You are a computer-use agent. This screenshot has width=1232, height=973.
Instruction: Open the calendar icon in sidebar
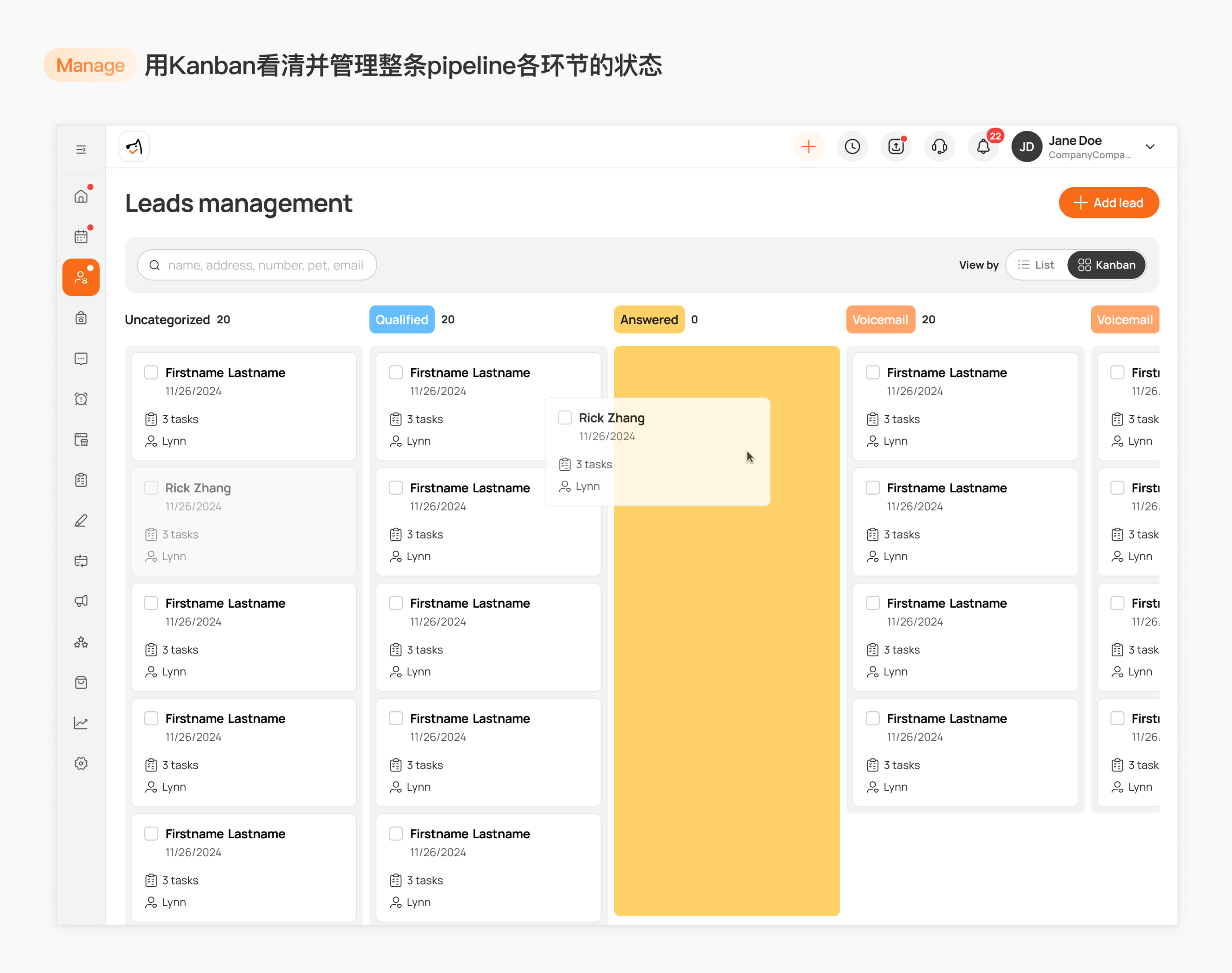81,236
